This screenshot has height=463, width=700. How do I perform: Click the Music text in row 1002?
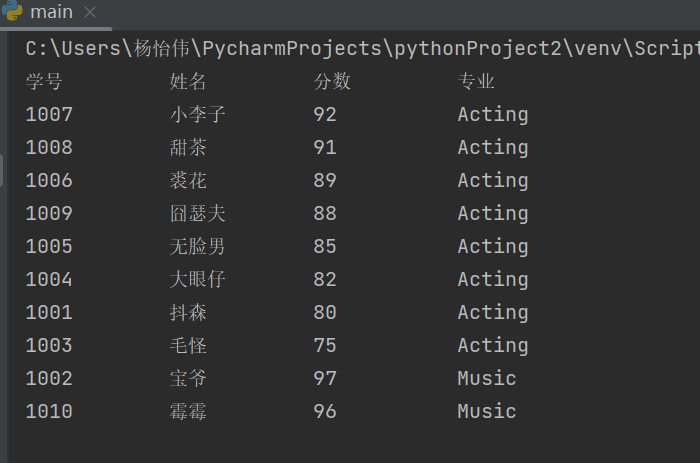(487, 379)
